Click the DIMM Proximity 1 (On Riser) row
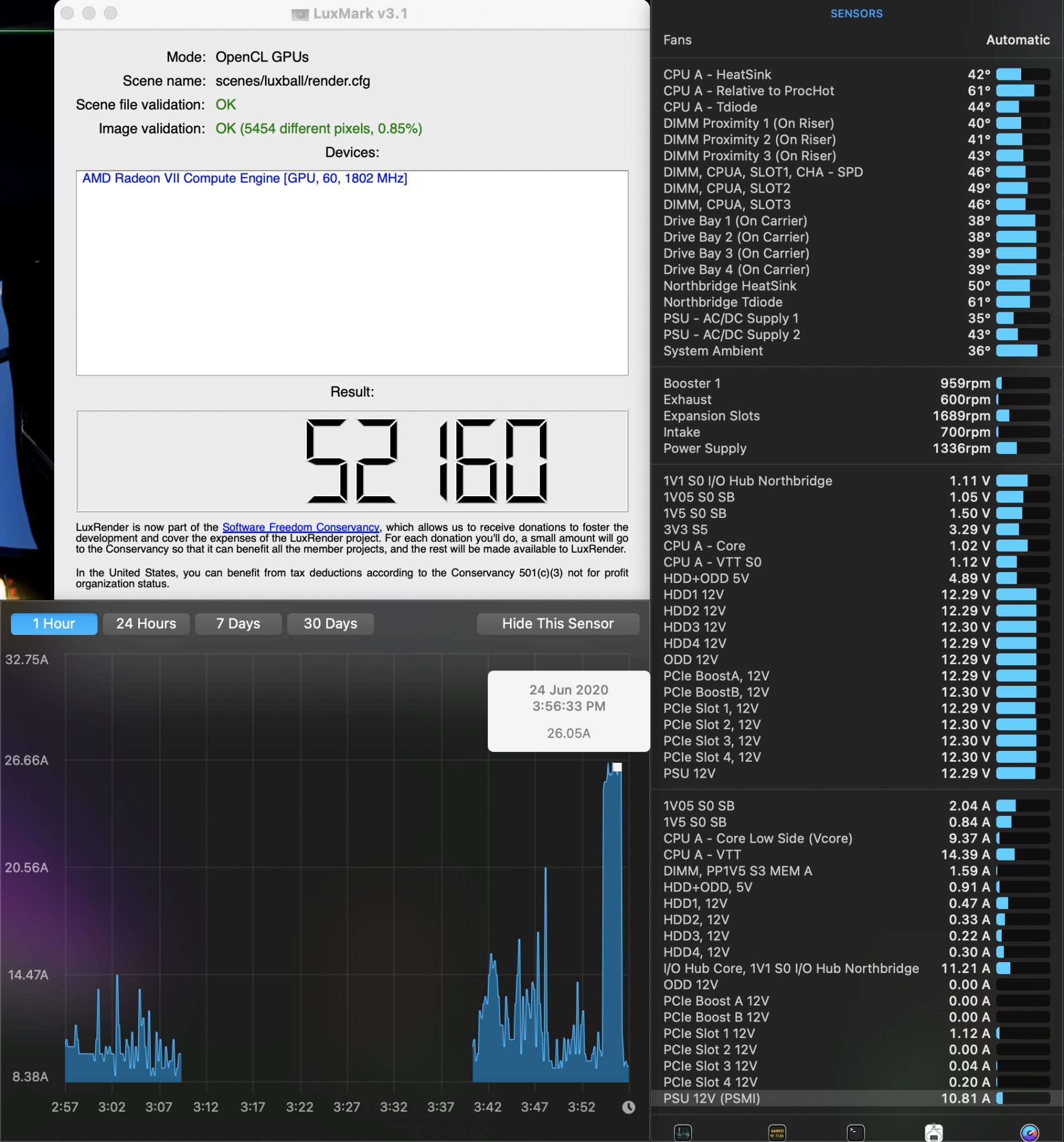Screen dimensions: 1064x1142 click(857, 123)
